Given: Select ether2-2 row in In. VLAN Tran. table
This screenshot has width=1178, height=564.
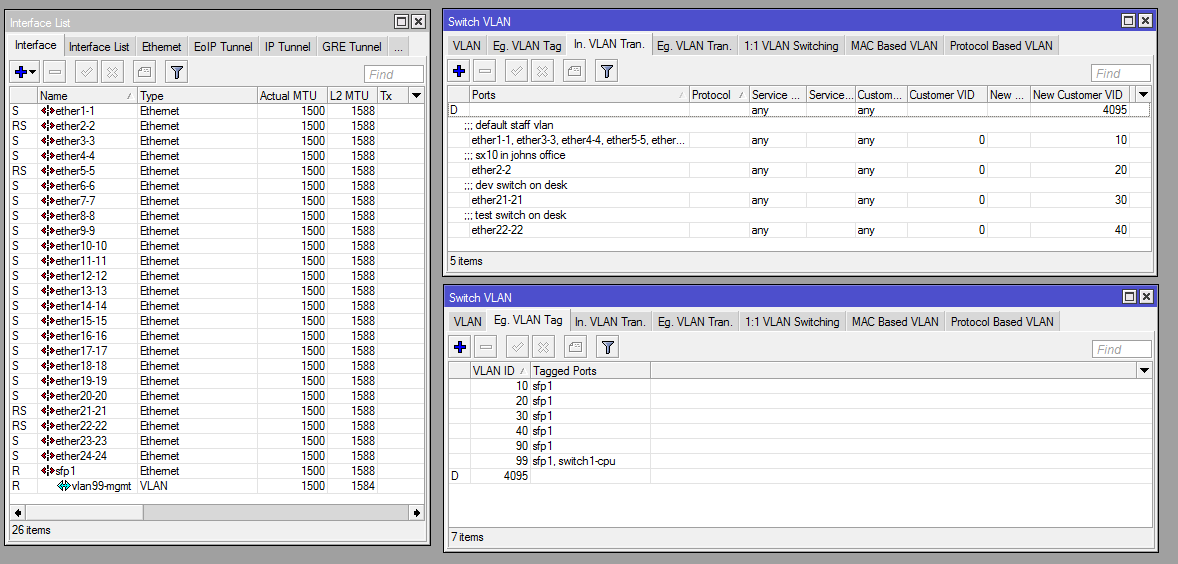Looking at the screenshot, I should (x=799, y=170).
